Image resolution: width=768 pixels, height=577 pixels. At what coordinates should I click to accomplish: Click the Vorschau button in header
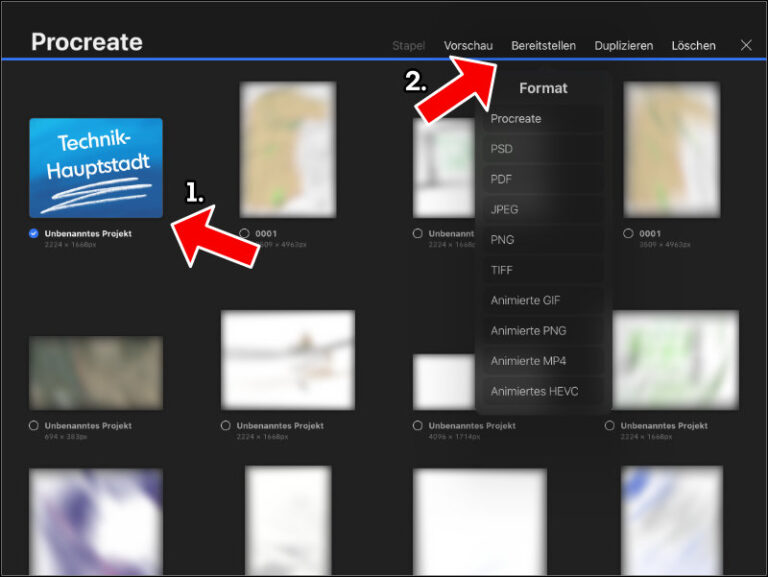(x=468, y=46)
